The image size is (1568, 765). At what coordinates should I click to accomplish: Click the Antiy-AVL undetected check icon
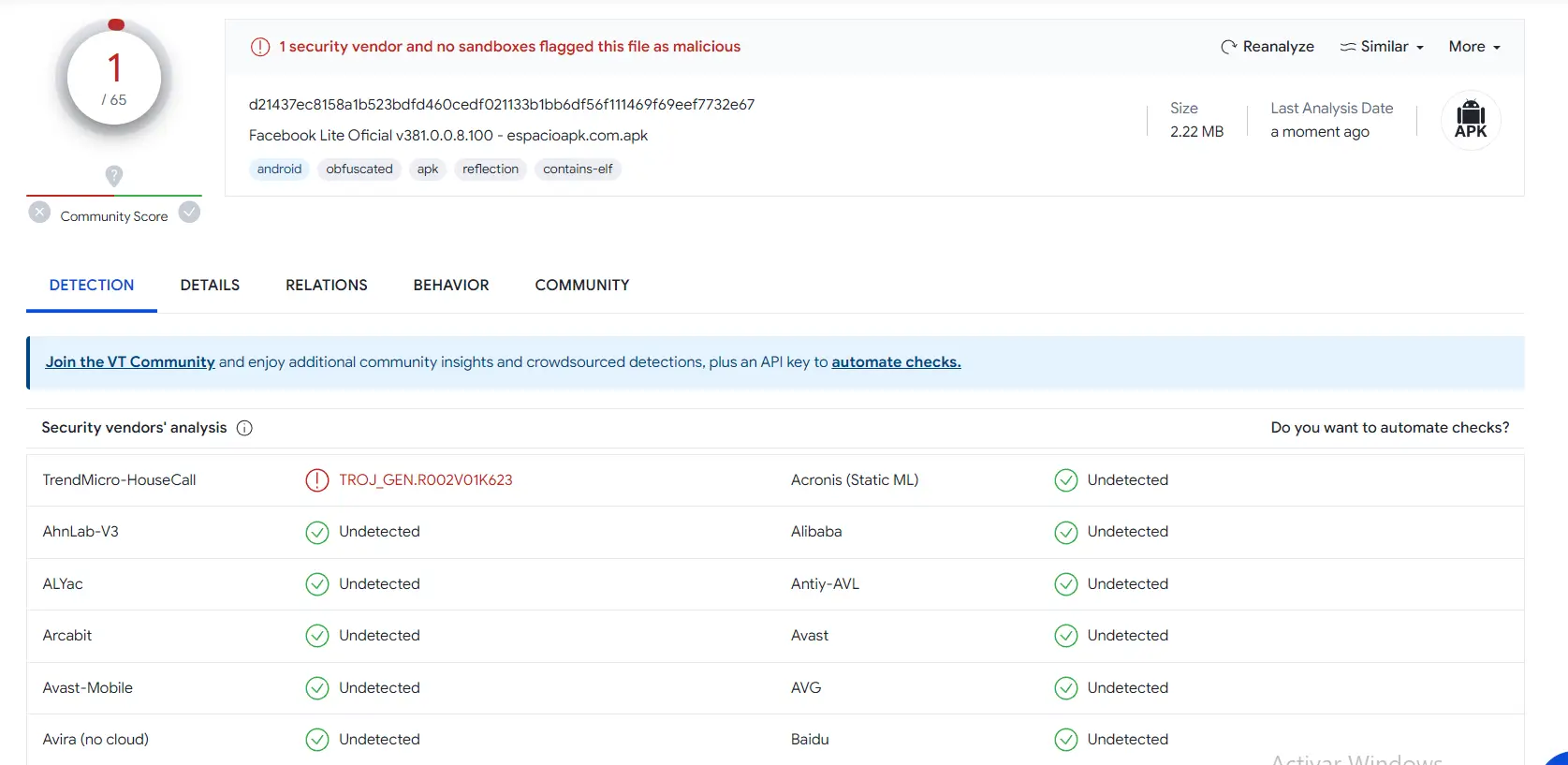point(1065,584)
